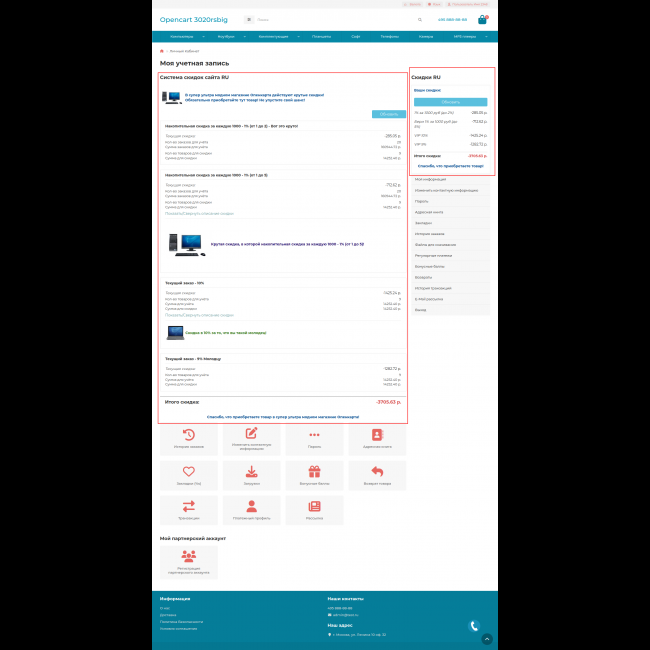Open the shopping cart icon in header
Viewport: 650px width, 650px height.
click(x=482, y=19)
